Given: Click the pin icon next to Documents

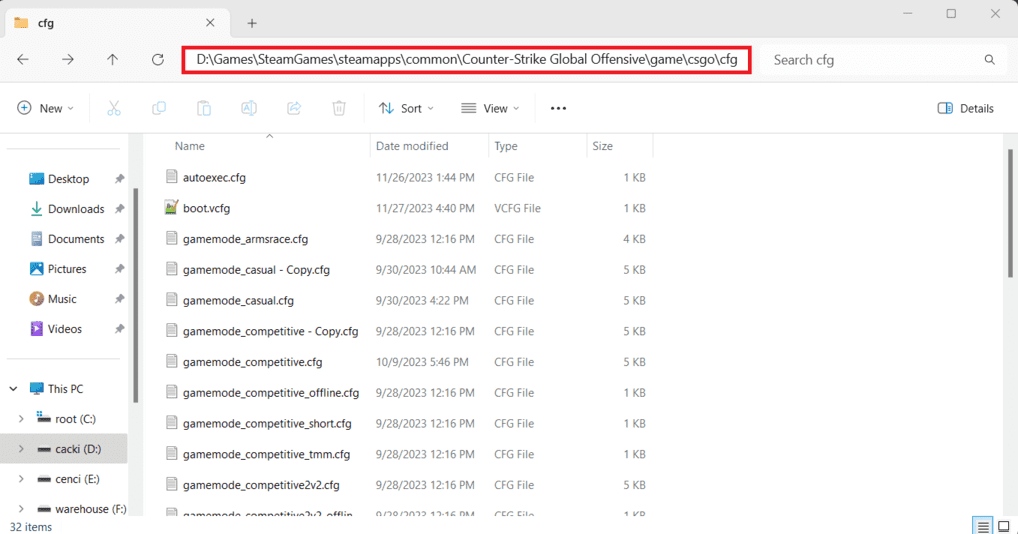Looking at the screenshot, I should coord(119,239).
